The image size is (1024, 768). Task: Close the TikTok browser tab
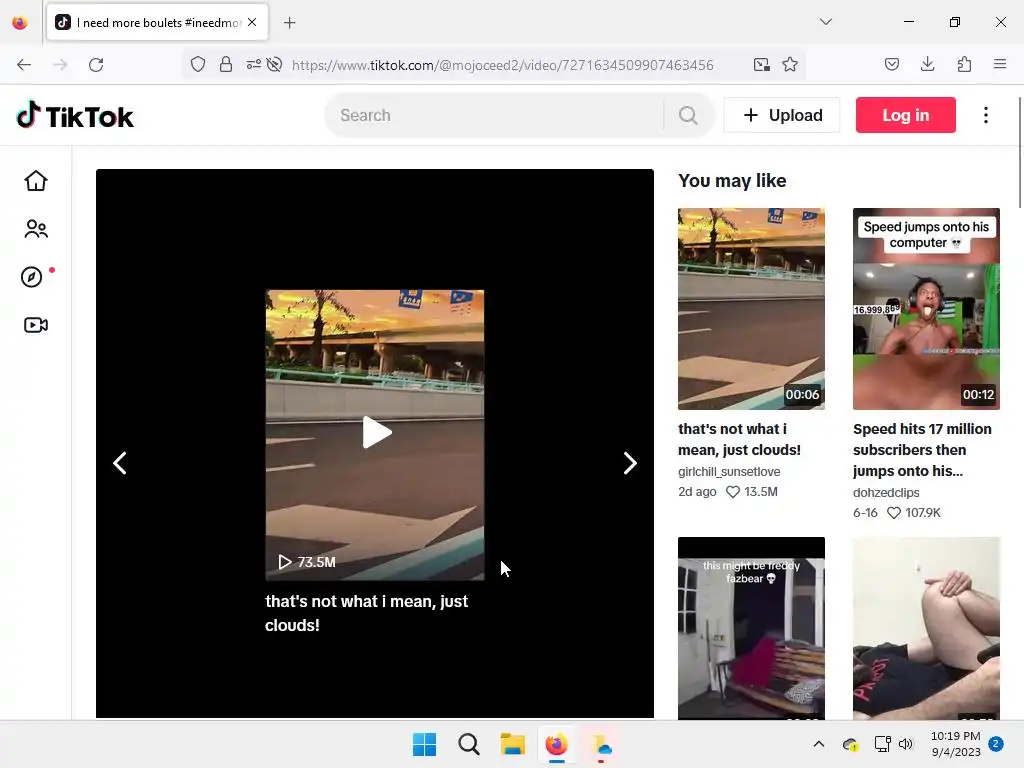point(252,22)
